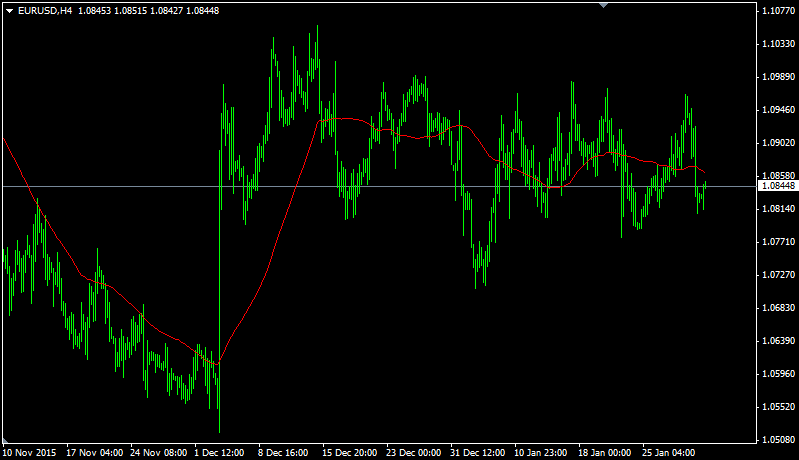Viewport: 799px width, 460px height.
Task: Click the 18 Jan 00:00 date label
Action: click(x=605, y=452)
